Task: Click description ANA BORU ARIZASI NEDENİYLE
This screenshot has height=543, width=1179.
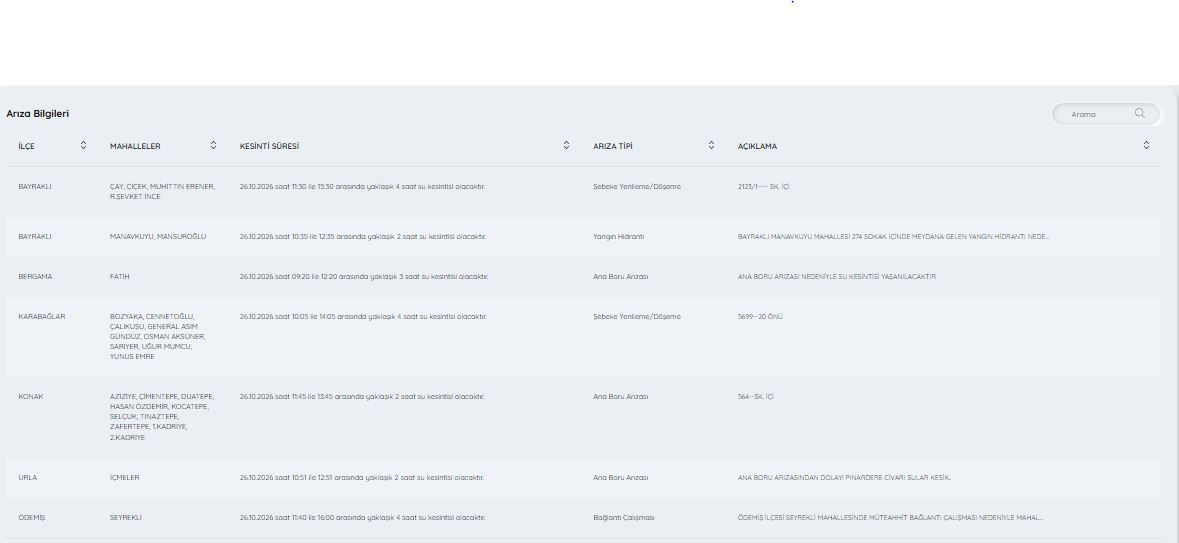Action: coord(837,277)
